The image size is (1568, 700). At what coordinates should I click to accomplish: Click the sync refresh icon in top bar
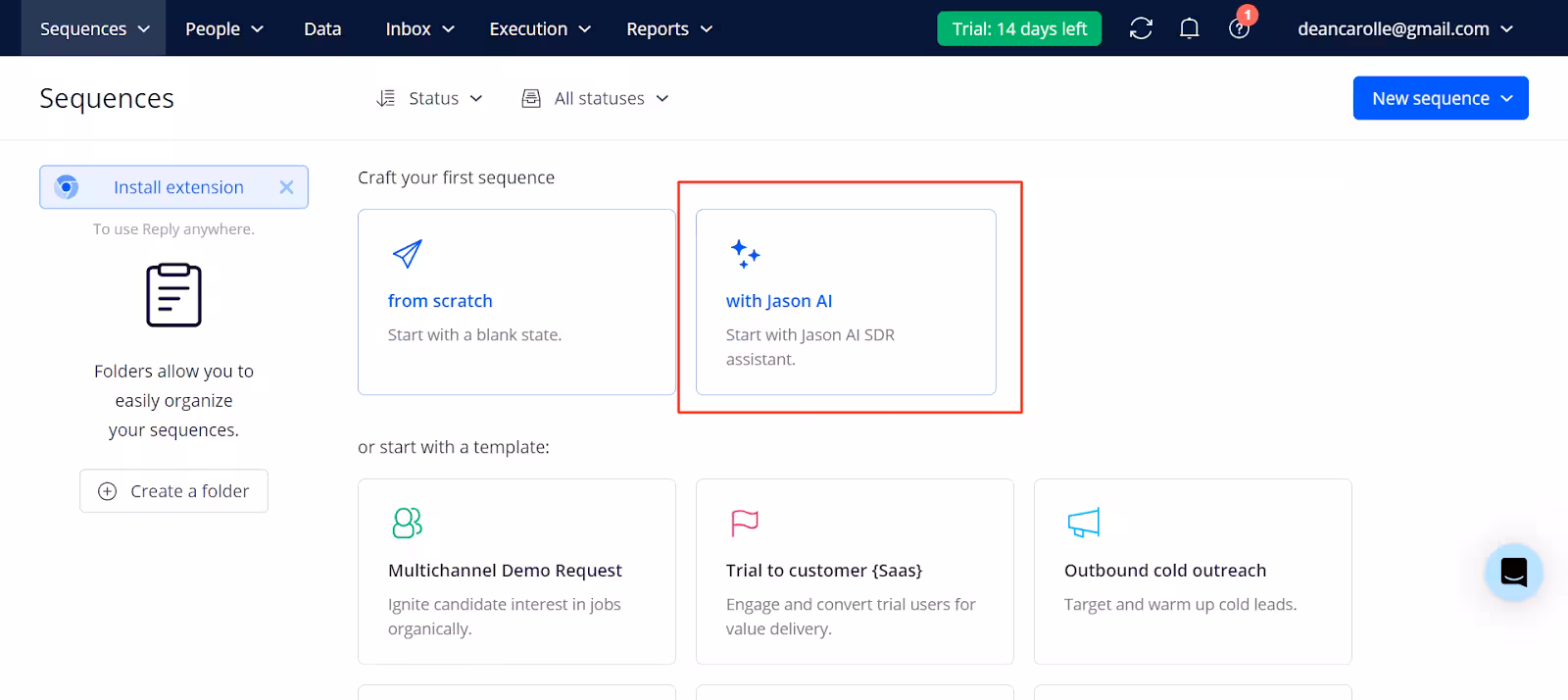pos(1141,28)
